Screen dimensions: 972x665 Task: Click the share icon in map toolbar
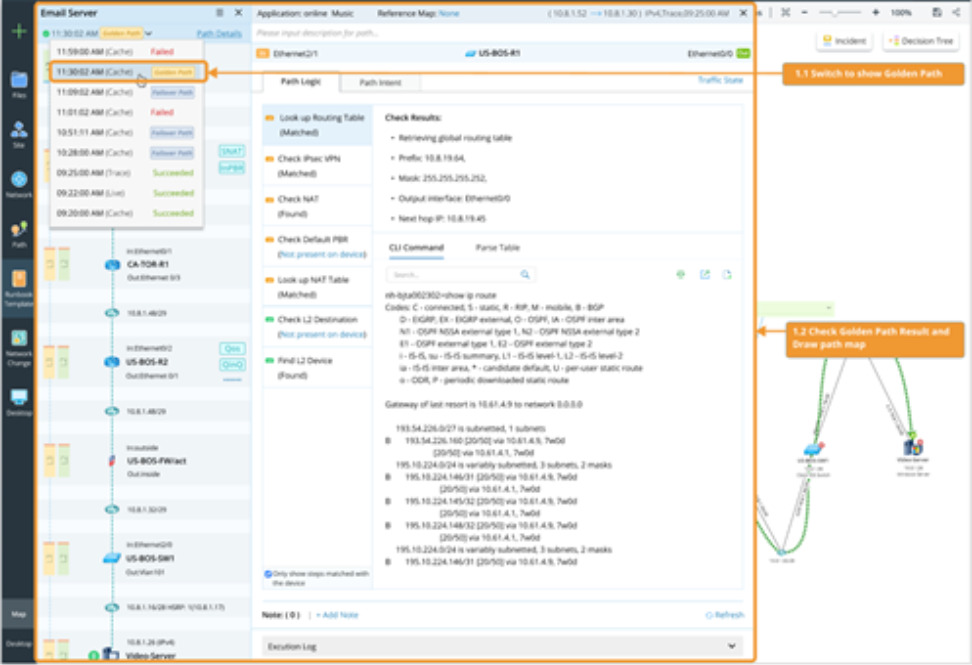click(957, 12)
